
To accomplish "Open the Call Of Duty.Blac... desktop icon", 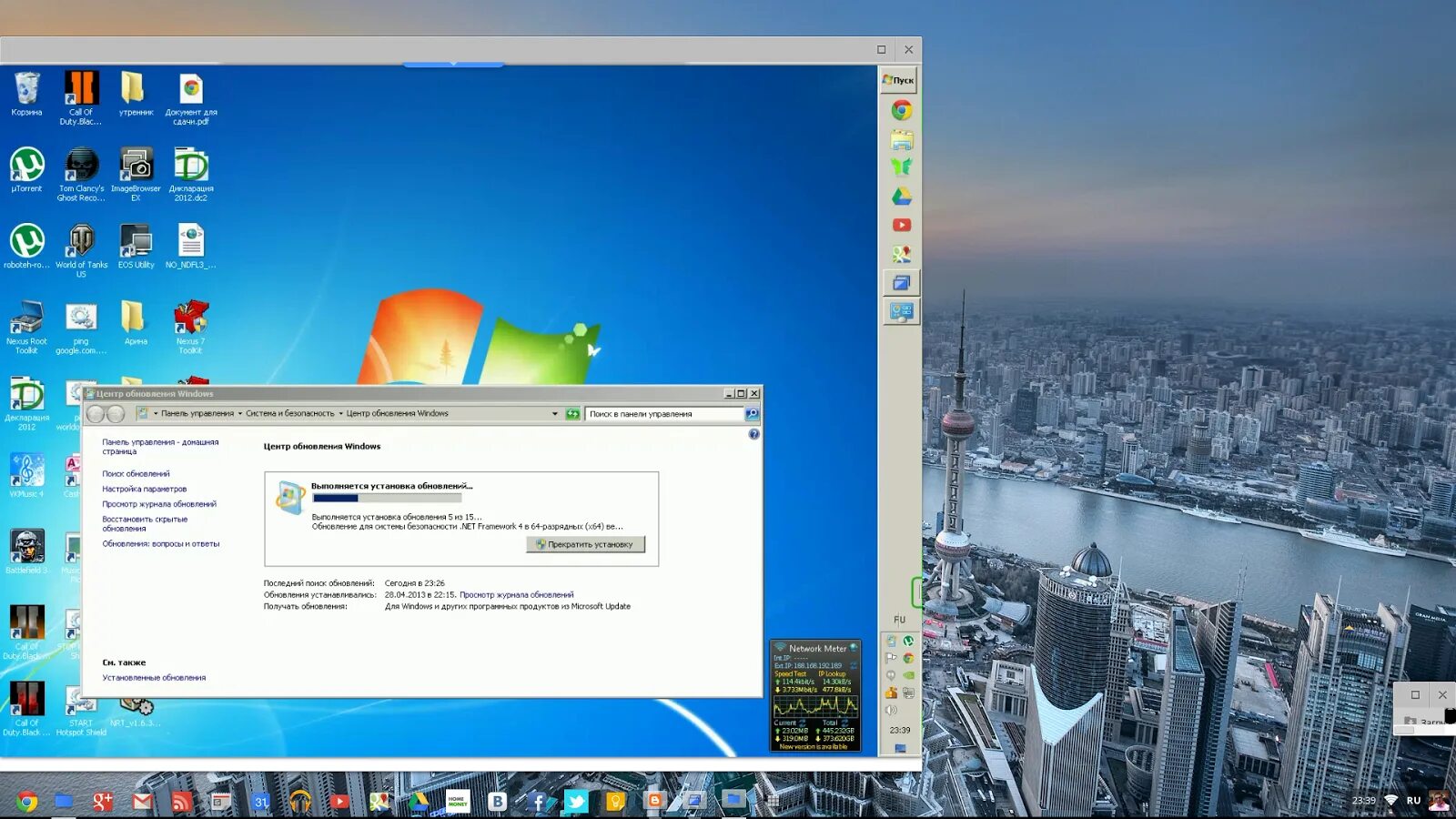I will point(81,97).
